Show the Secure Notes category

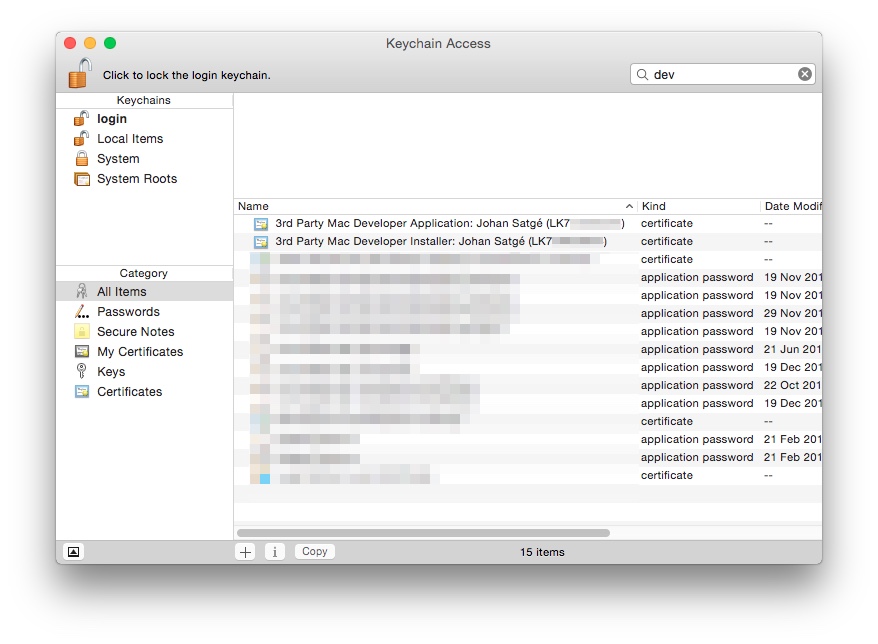[x=135, y=332]
